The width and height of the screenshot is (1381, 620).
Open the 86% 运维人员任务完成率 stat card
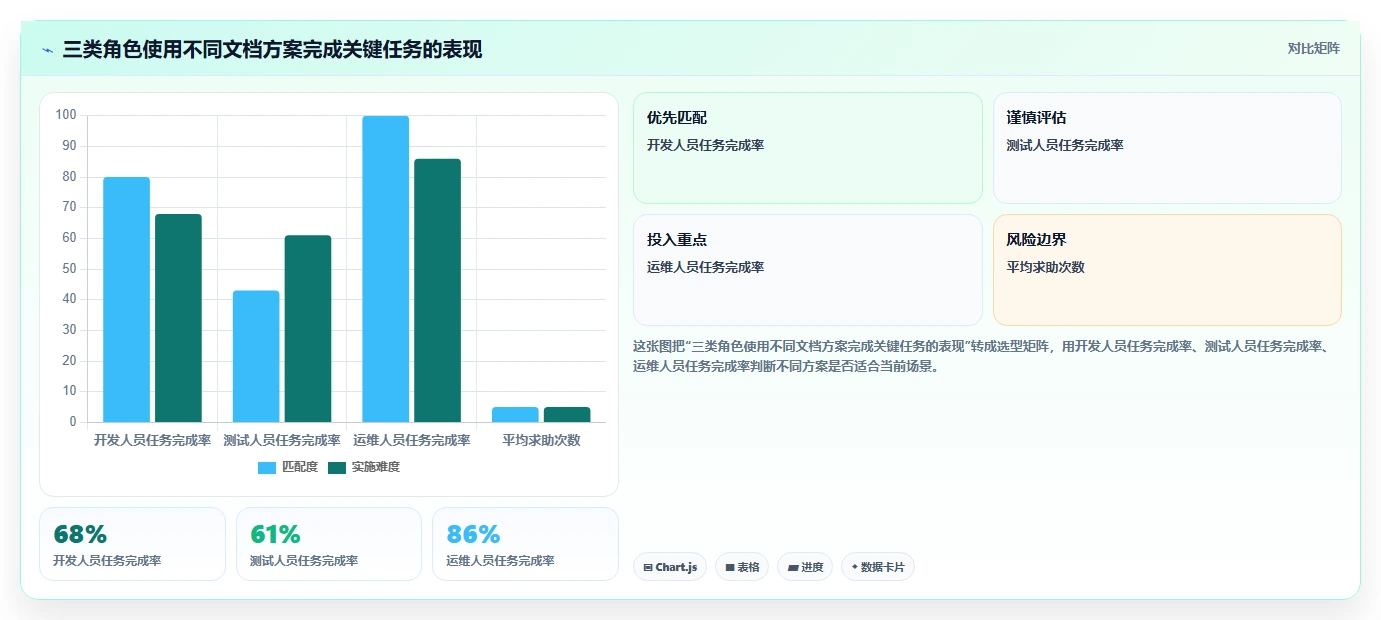tap(525, 544)
